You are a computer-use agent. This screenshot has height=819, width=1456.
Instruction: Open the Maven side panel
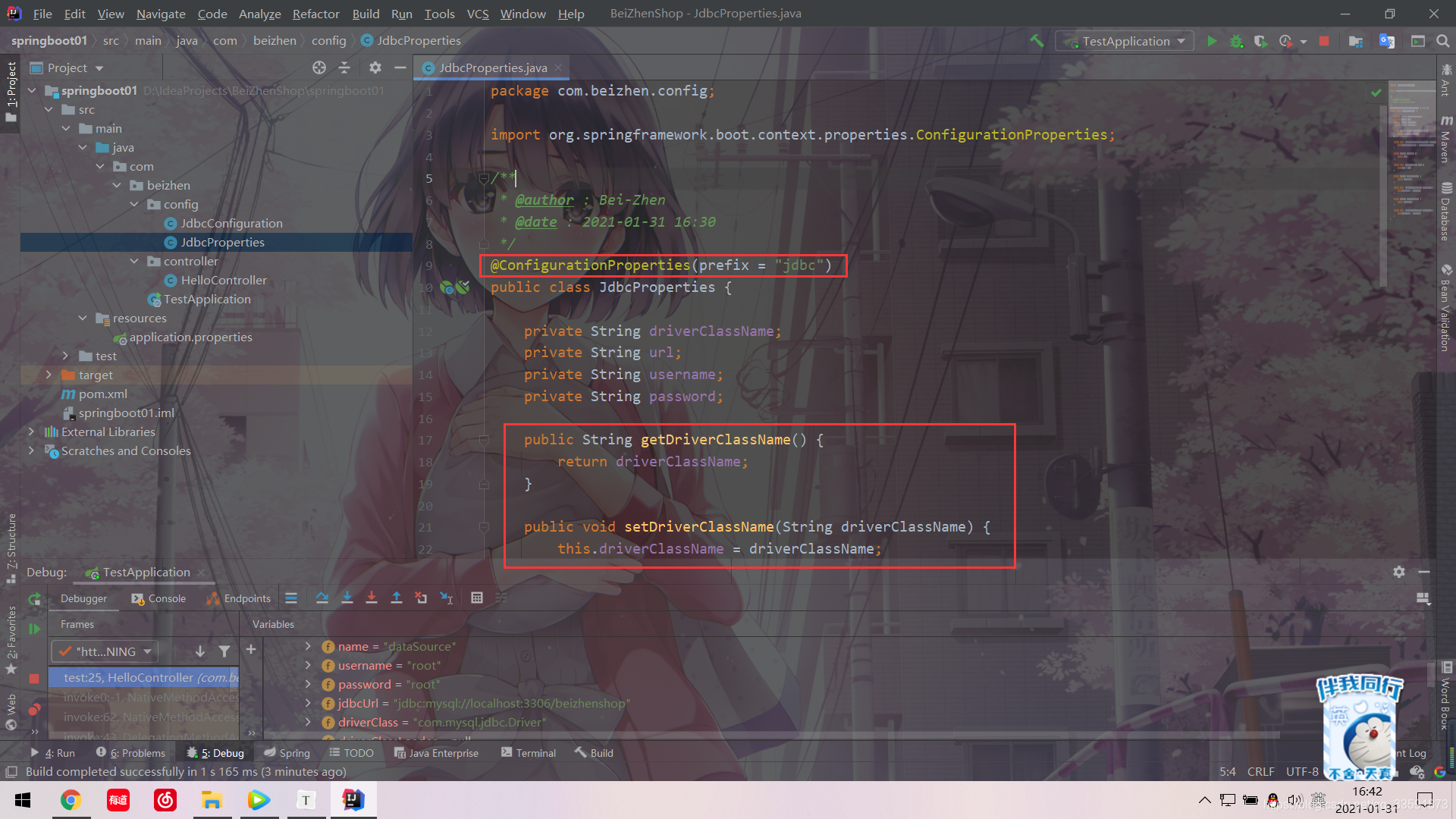(1446, 138)
